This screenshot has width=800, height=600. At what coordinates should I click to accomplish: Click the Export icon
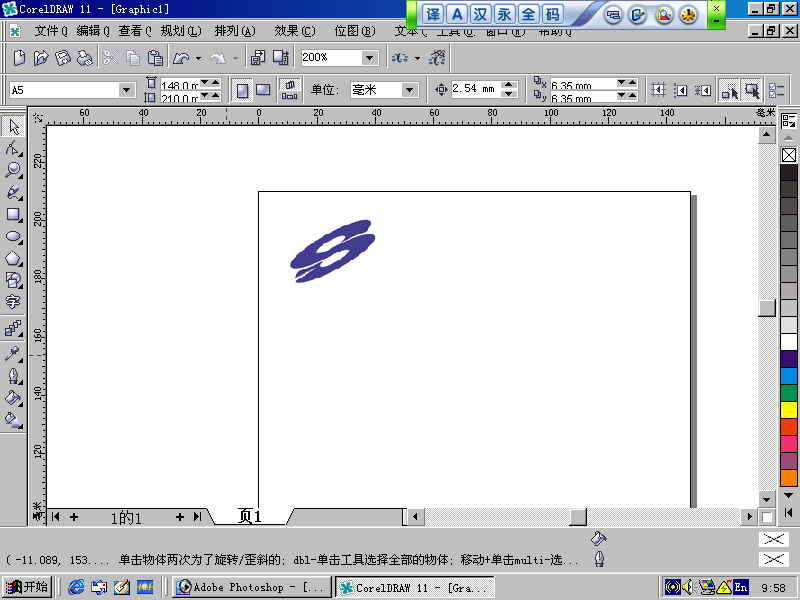coord(281,58)
